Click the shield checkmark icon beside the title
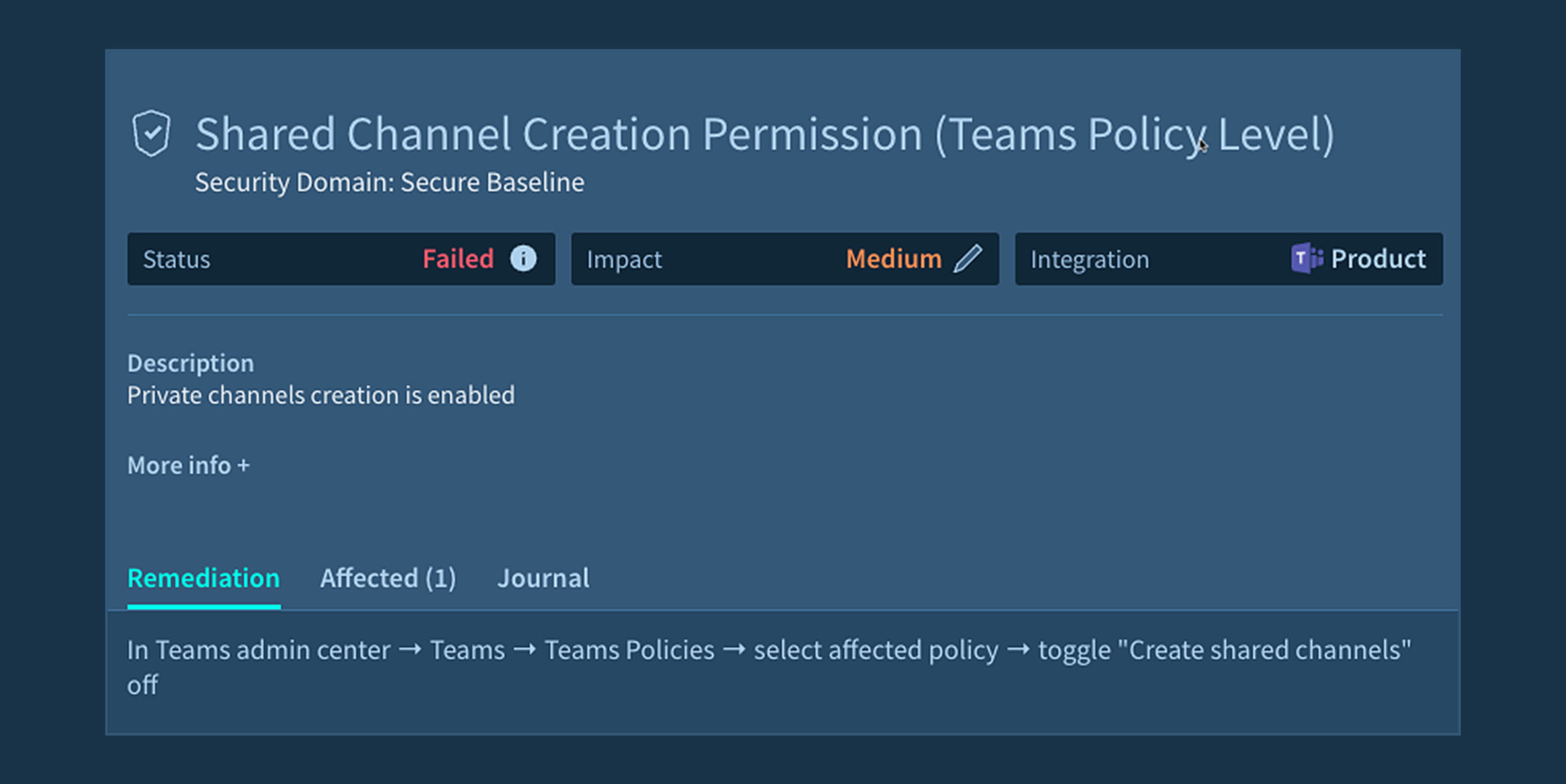 (x=151, y=133)
